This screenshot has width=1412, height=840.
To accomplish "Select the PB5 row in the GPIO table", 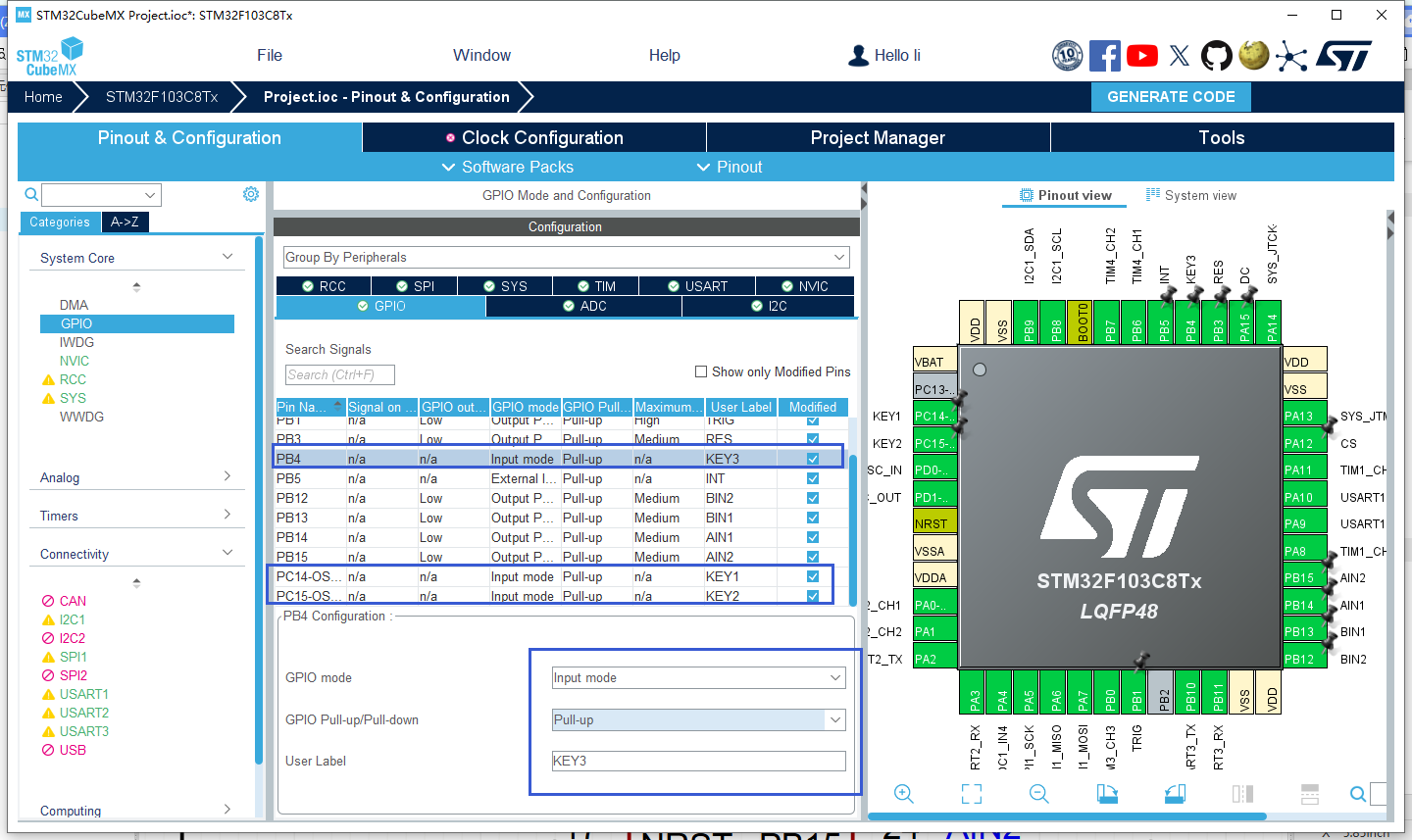I will (x=560, y=478).
